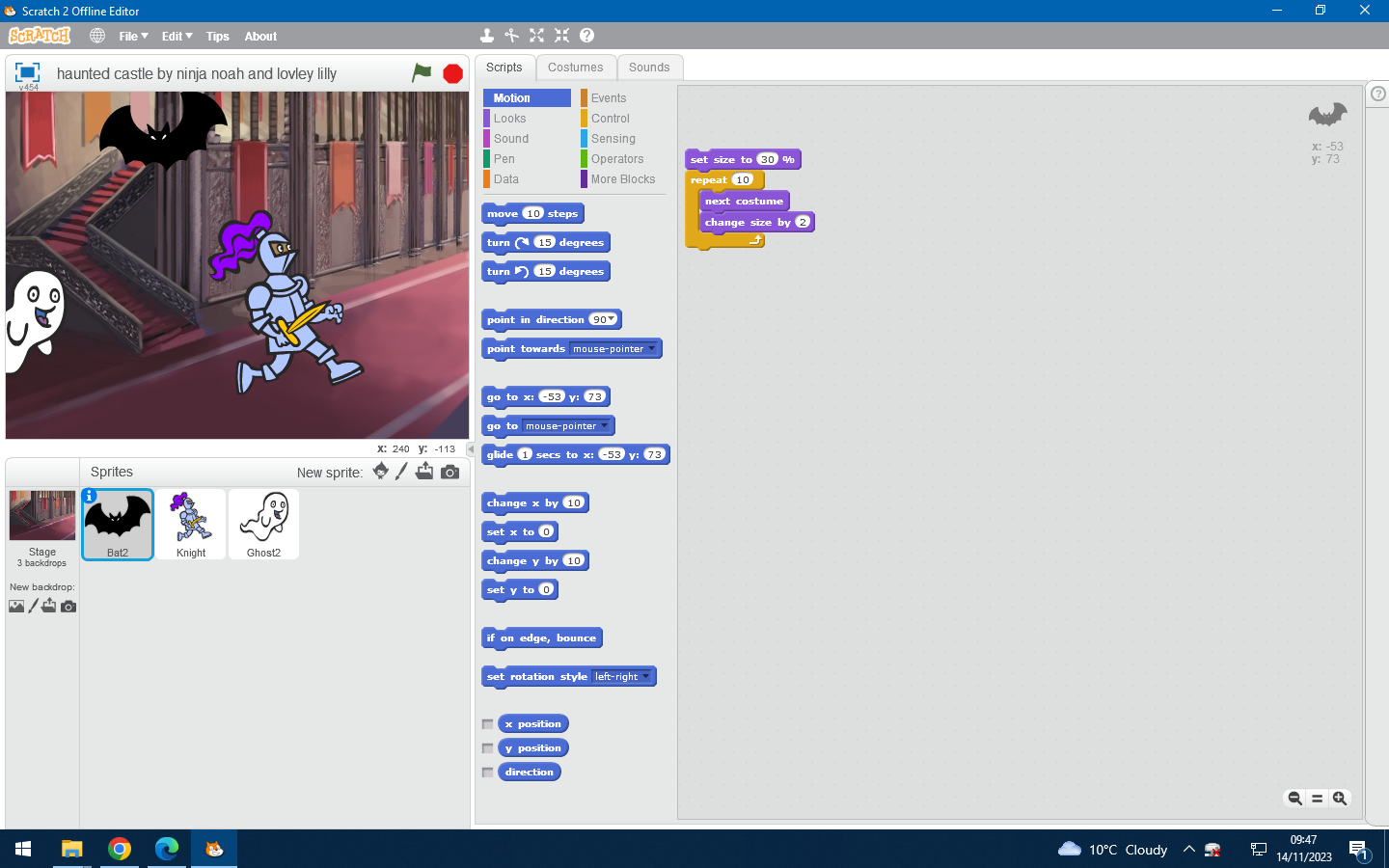Choose new sprite from library icon
This screenshot has width=1389, height=868.
coord(381,472)
